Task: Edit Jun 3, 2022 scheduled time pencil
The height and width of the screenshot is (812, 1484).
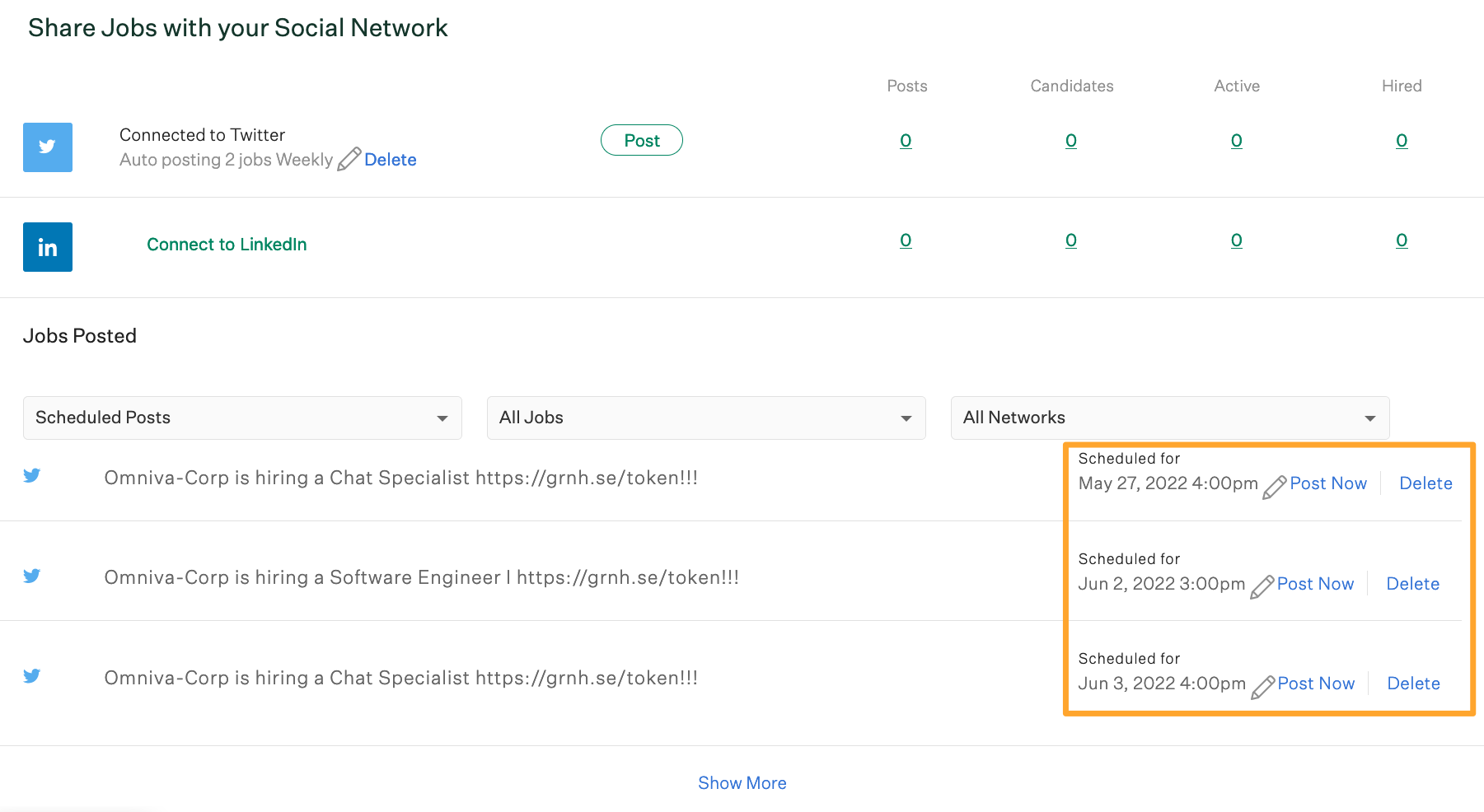Action: coord(1262,687)
